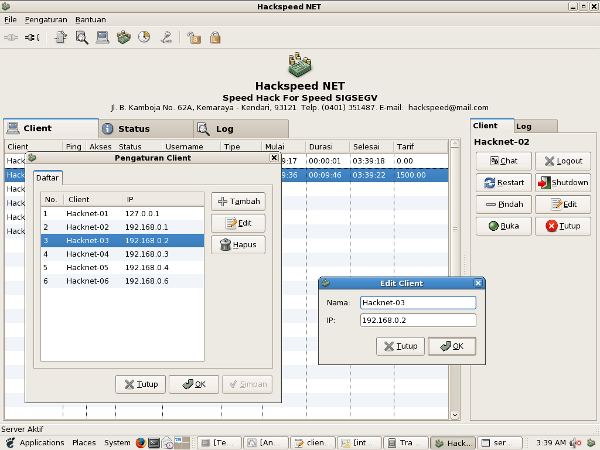Confirm with OK in Edit Client dialog
The height and width of the screenshot is (450, 600).
click(x=452, y=346)
